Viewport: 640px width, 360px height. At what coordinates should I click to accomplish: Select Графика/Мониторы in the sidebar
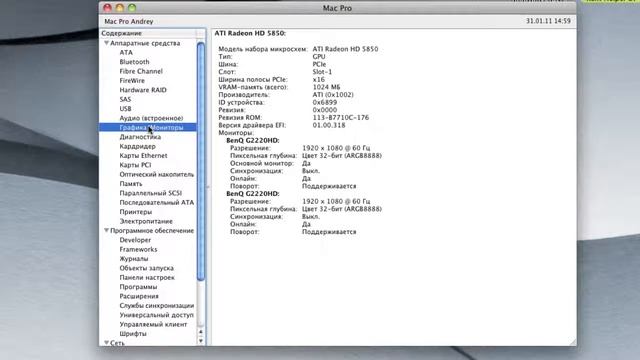pos(147,127)
